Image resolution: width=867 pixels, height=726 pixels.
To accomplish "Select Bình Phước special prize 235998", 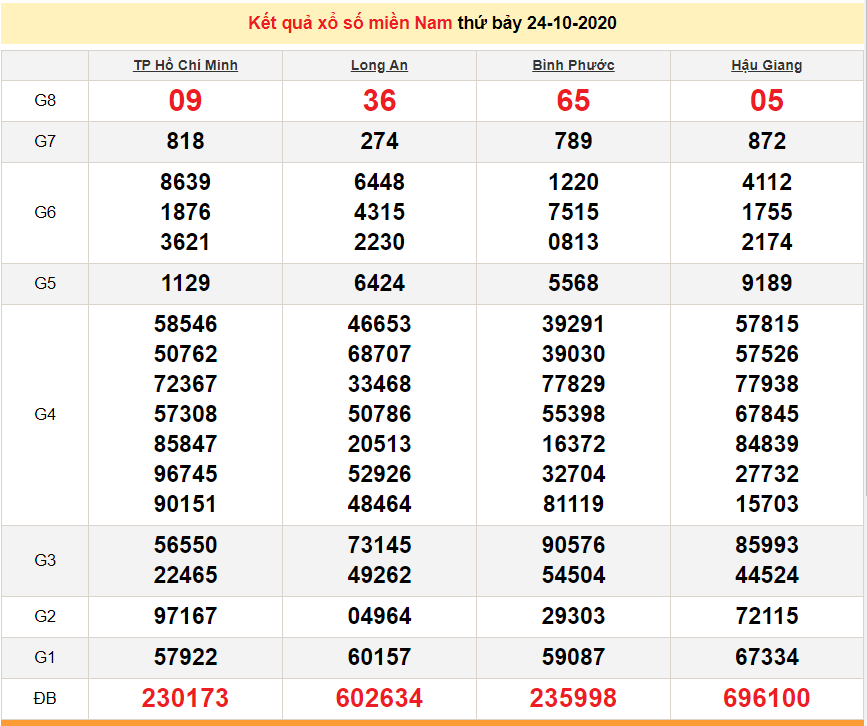I will [573, 698].
